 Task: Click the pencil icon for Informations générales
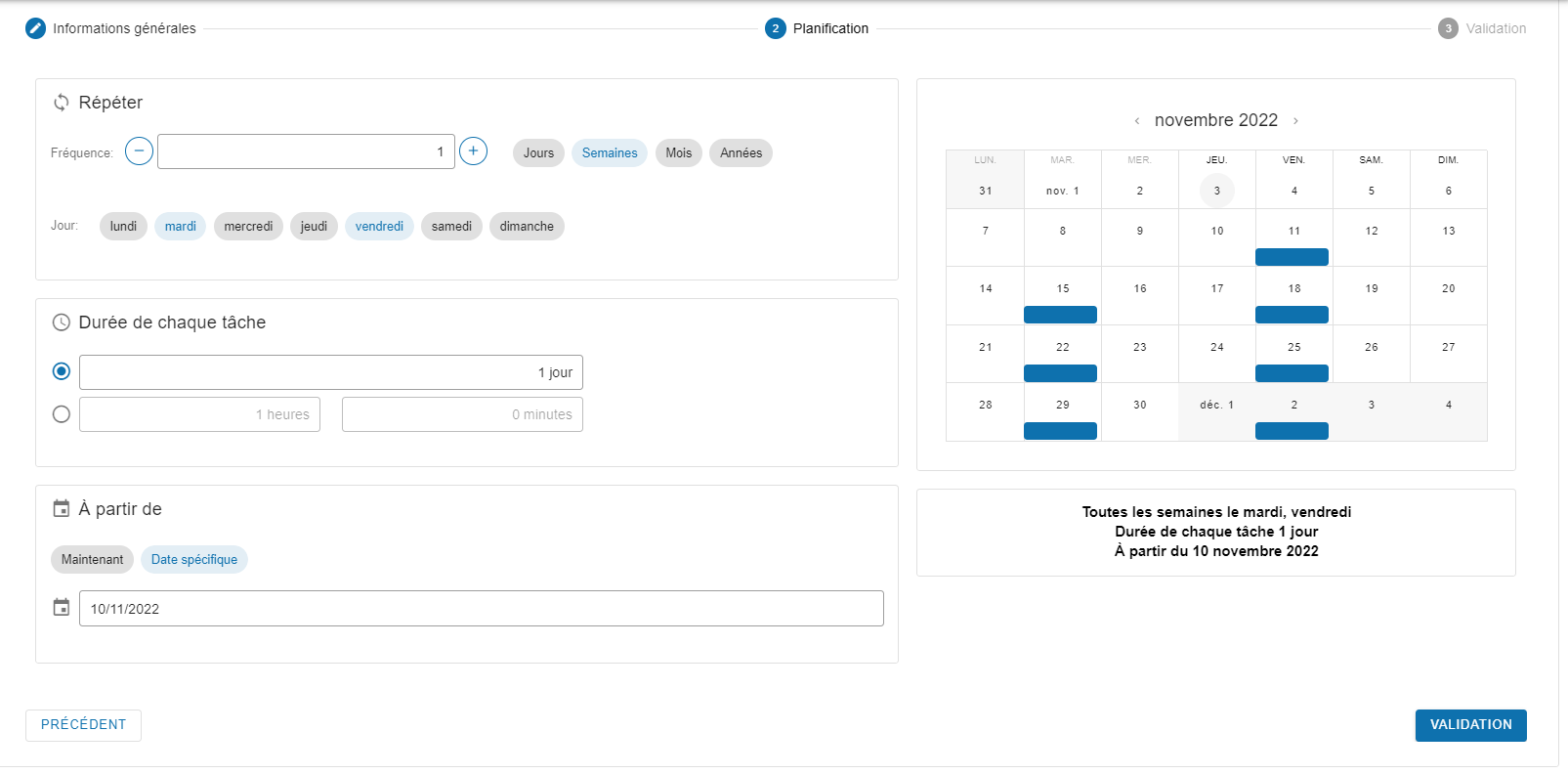tap(35, 28)
